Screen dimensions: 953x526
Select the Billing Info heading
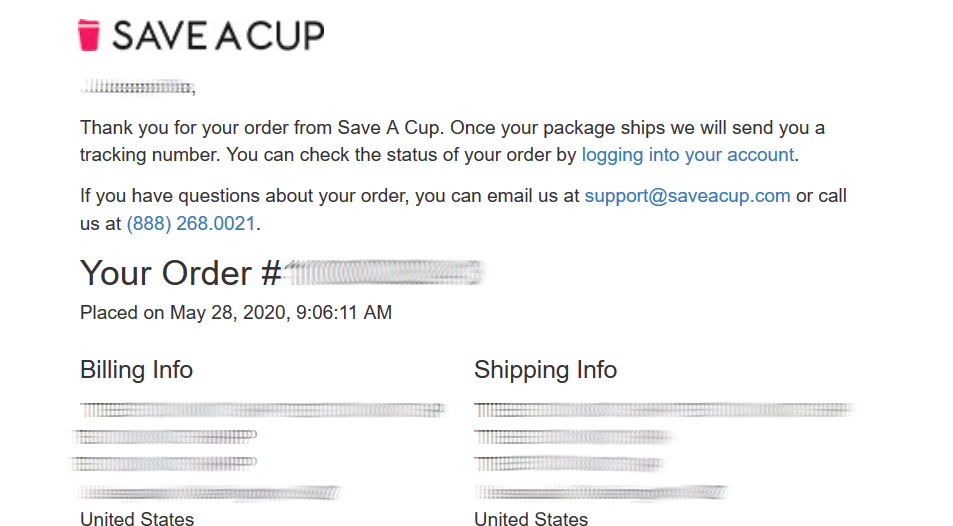point(137,370)
